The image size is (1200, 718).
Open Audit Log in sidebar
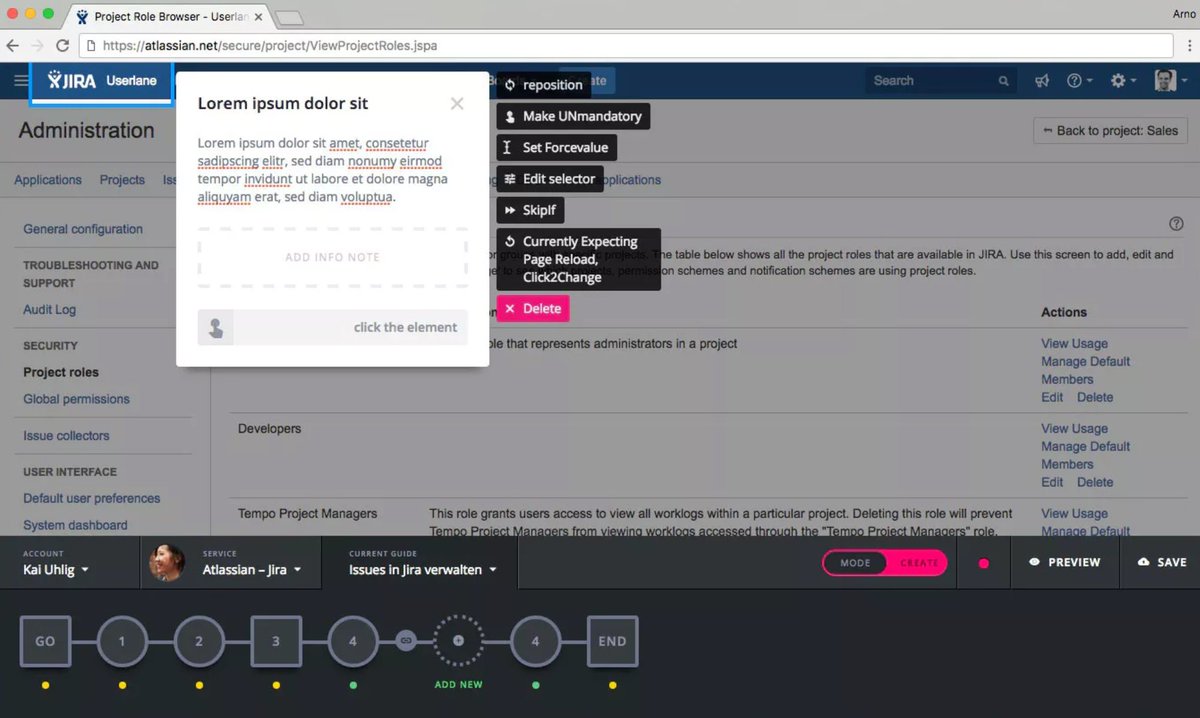[x=50, y=310]
